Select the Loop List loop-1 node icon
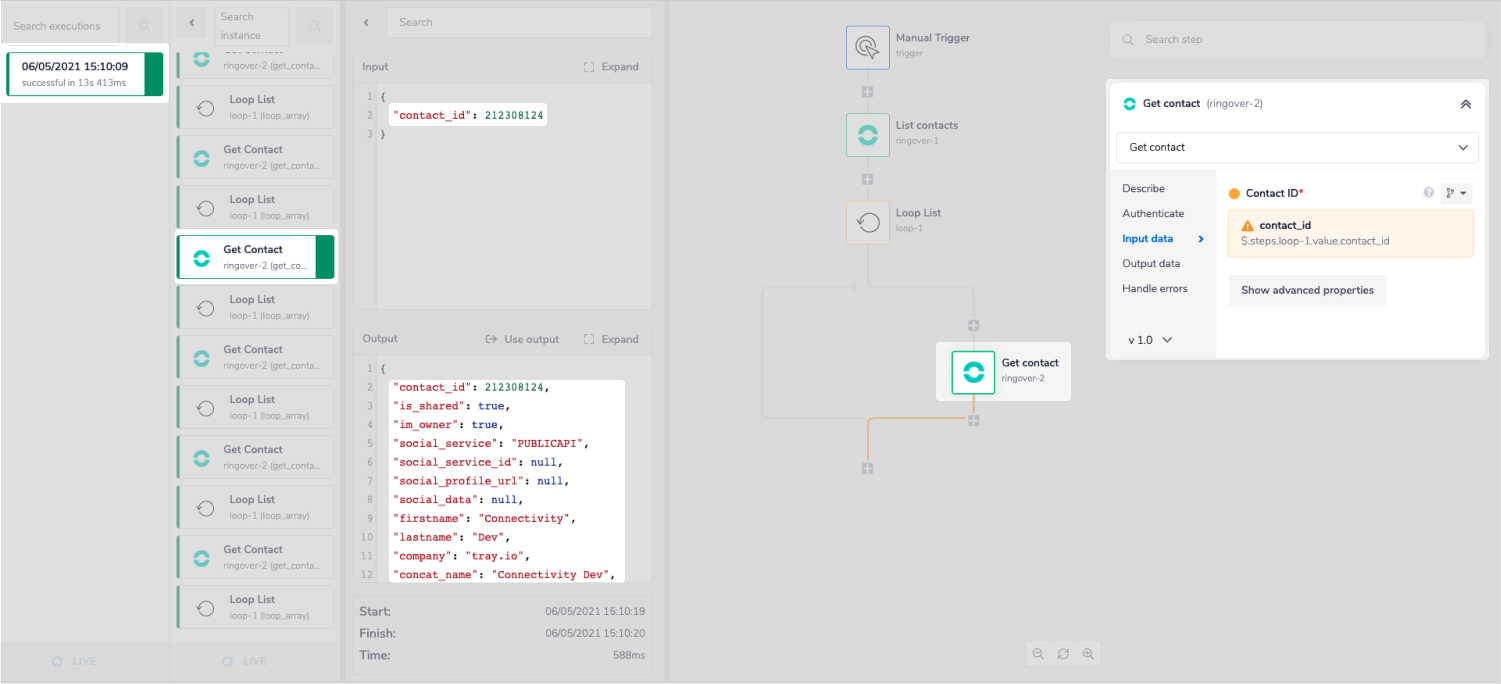 coord(867,222)
